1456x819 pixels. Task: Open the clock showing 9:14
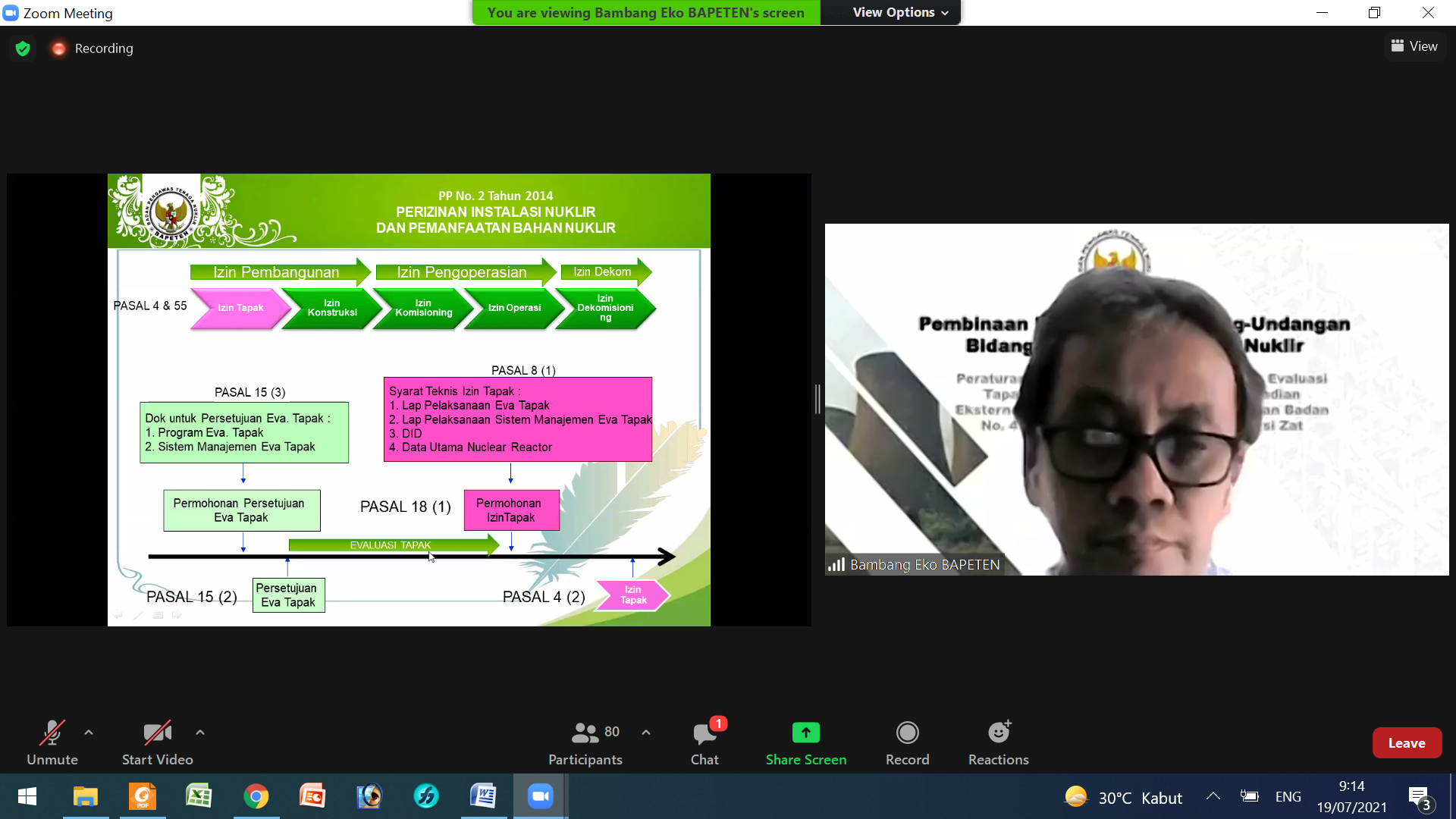[x=1351, y=796]
